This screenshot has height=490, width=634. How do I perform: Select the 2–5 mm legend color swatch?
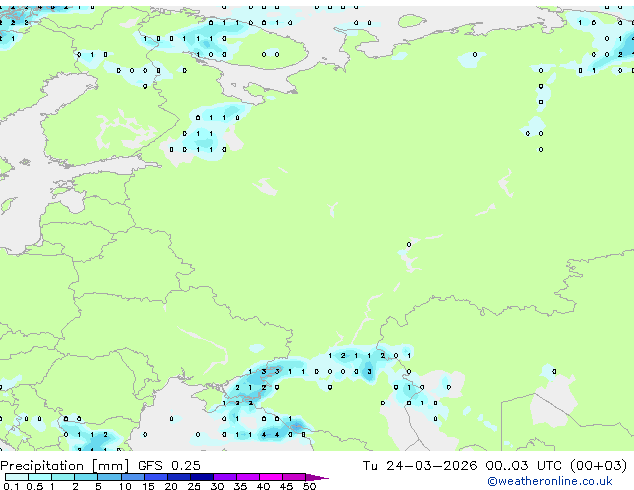click(x=86, y=477)
